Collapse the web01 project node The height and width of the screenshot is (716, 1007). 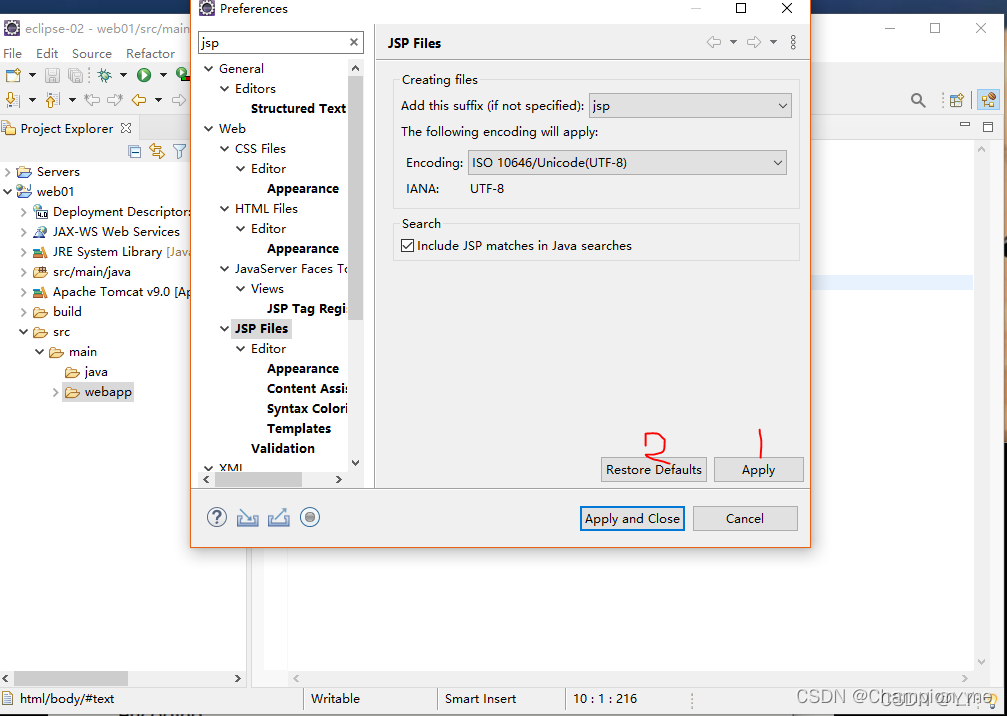(8, 192)
